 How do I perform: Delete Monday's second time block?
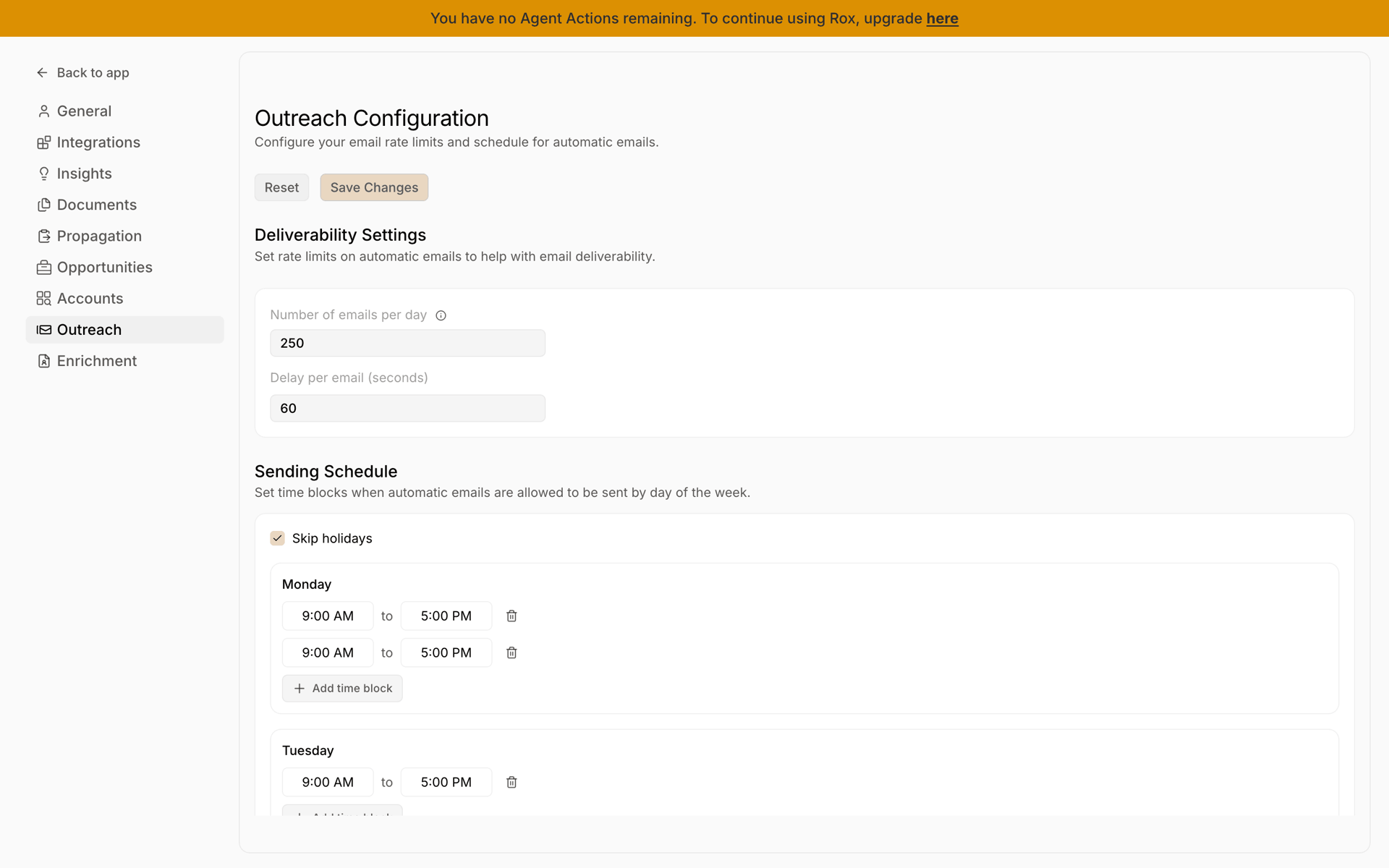[511, 652]
